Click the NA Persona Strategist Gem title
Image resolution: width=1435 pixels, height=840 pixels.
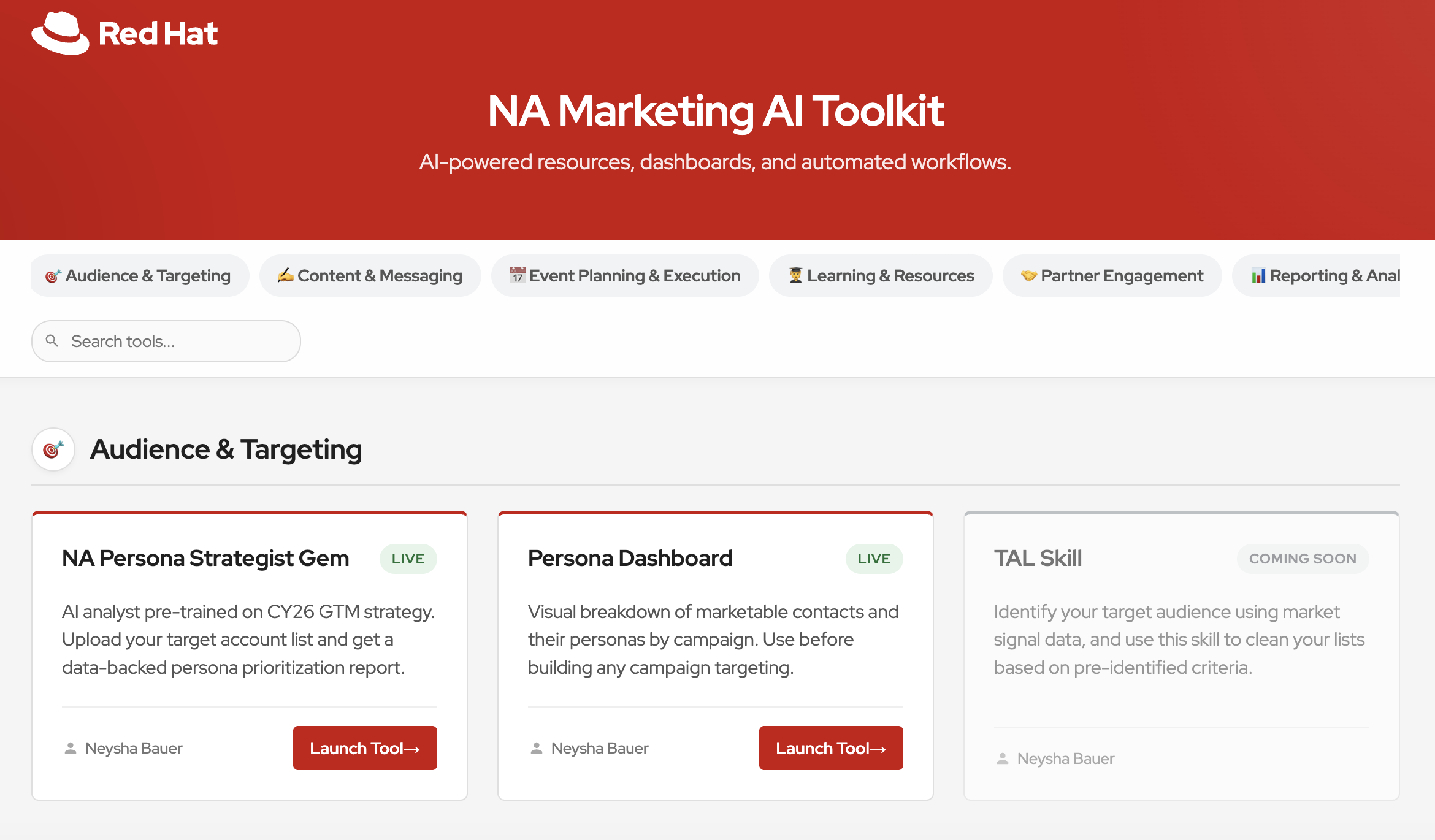(205, 559)
